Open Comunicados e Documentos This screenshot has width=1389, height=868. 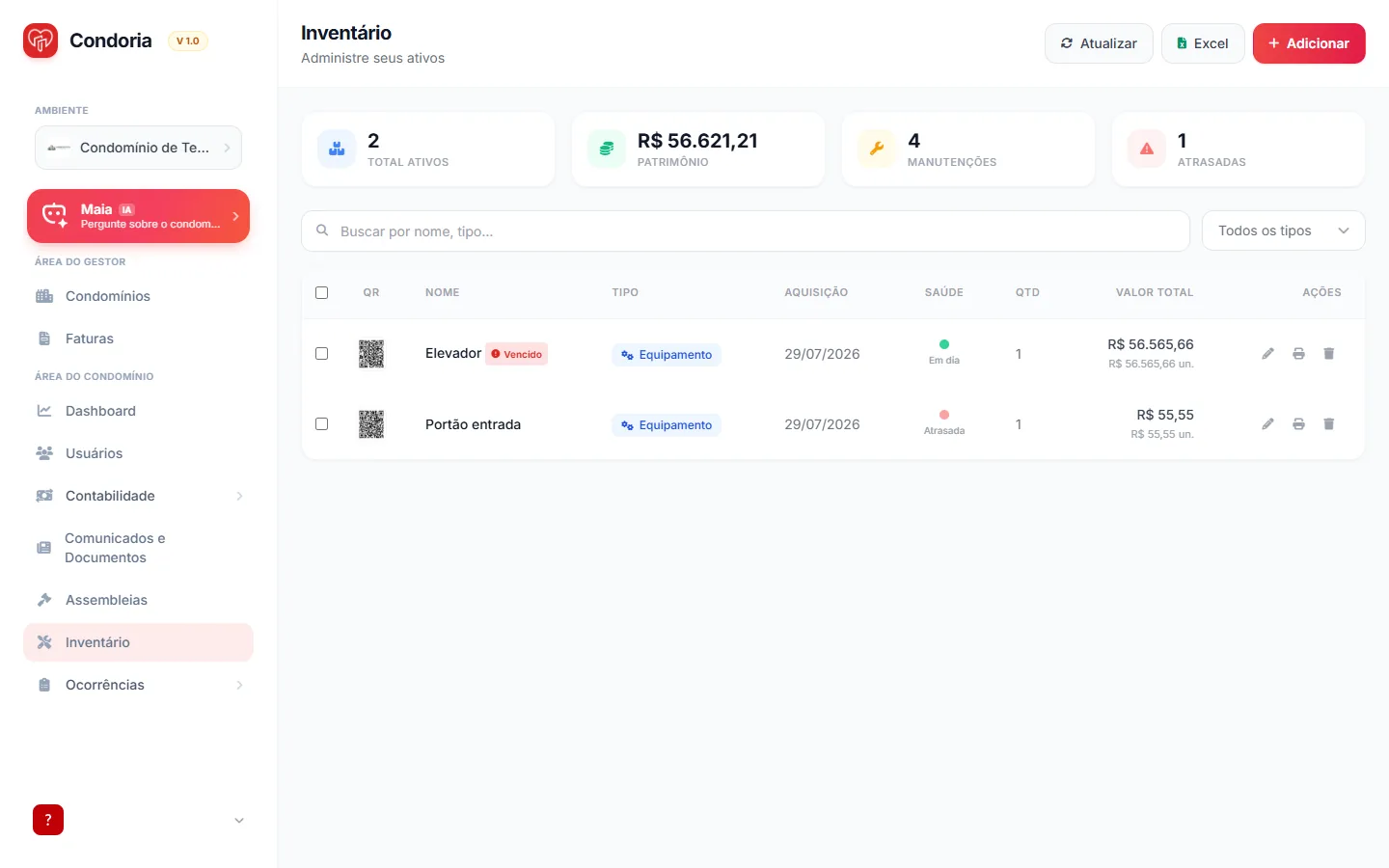(138, 548)
